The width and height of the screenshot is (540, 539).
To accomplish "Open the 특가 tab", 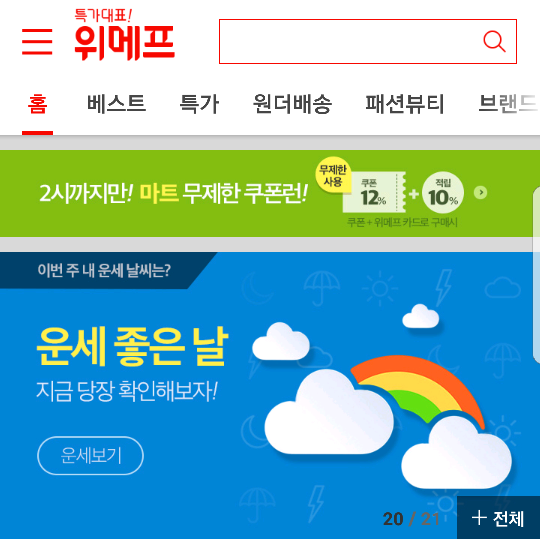I will tap(199, 103).
